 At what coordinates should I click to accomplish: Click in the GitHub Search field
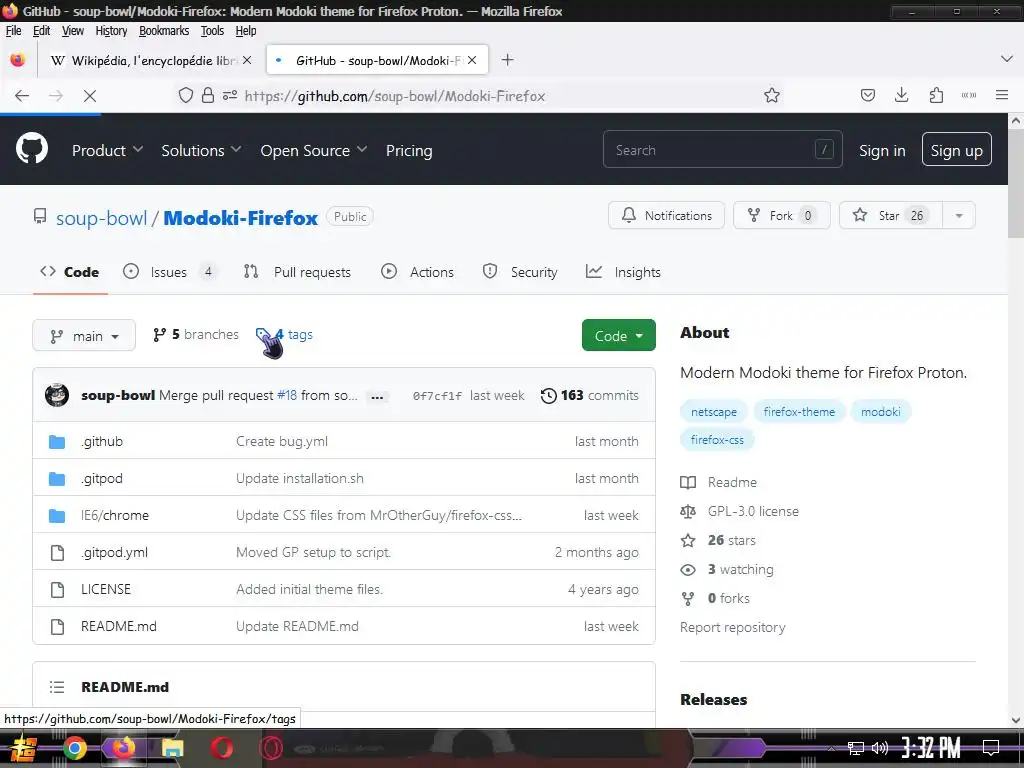722,150
